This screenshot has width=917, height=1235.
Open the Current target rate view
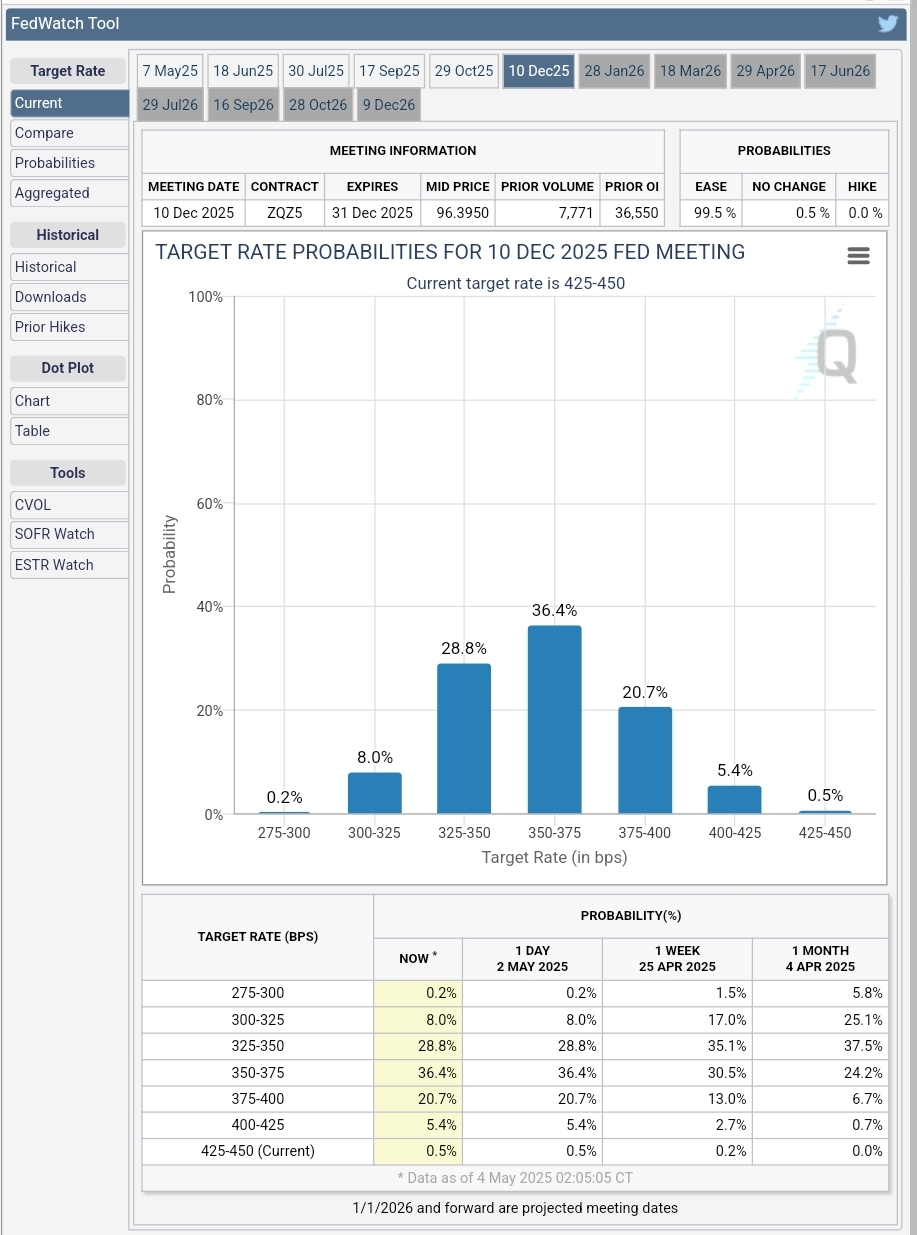70,103
